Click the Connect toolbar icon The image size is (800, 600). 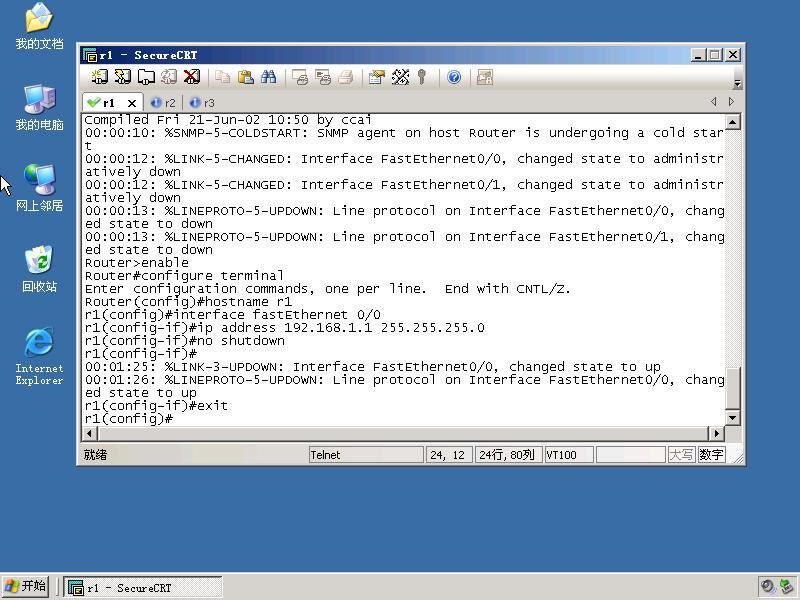point(99,77)
